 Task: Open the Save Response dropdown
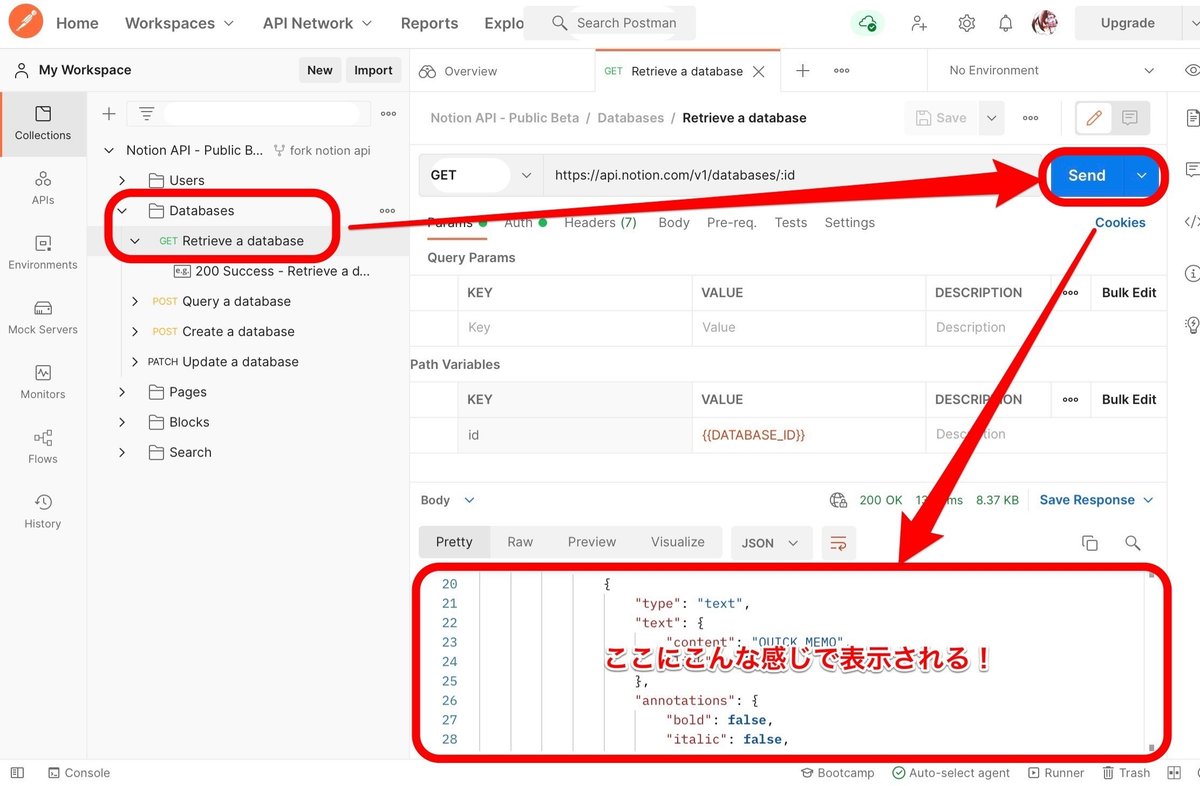[1097, 500]
